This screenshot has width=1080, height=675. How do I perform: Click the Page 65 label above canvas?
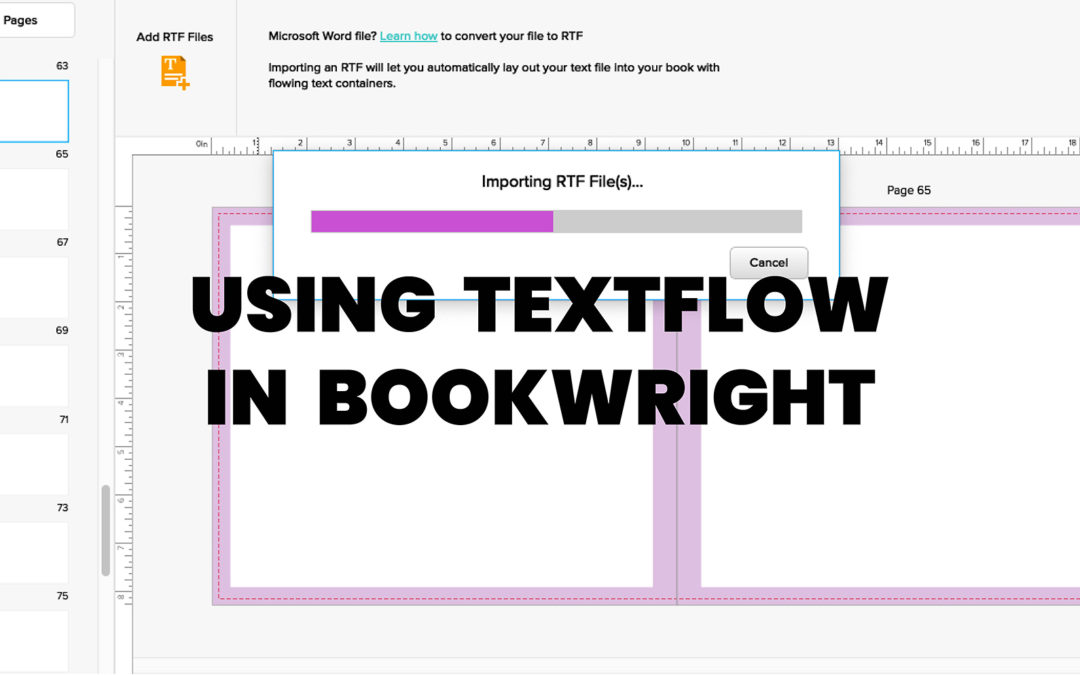(908, 190)
